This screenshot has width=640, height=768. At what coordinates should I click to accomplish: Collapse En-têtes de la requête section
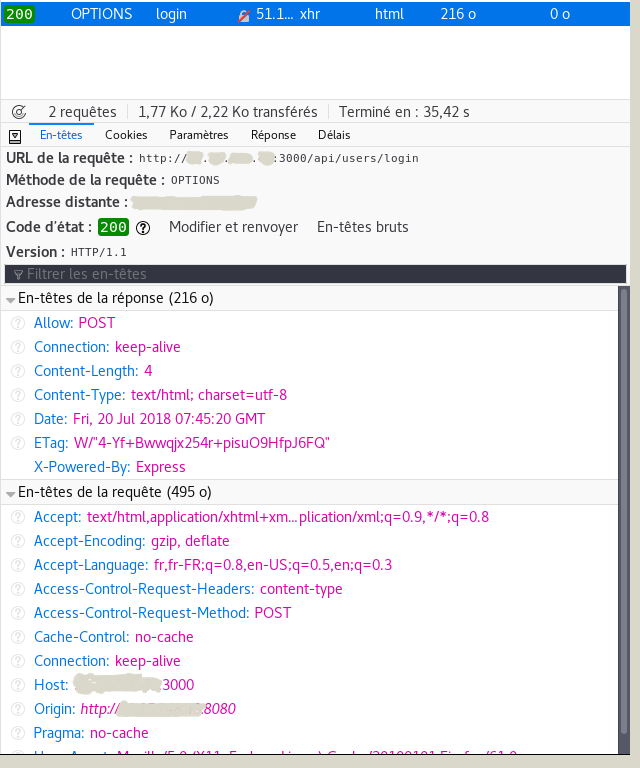pos(10,493)
